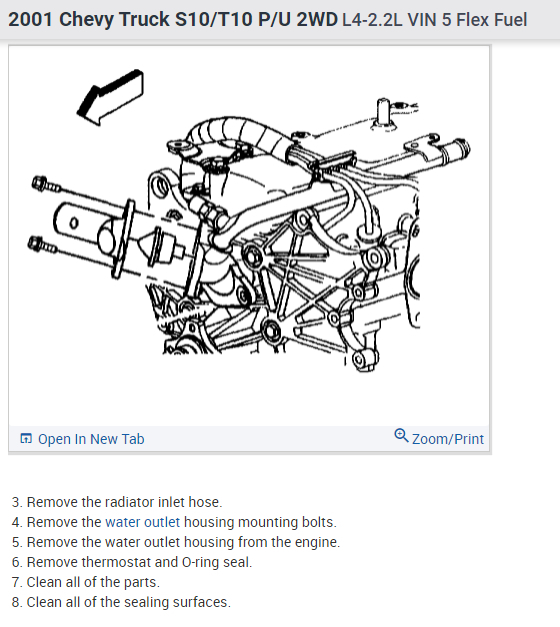Click the Zoom/Print magnifier icon
The height and width of the screenshot is (627, 560).
(x=401, y=435)
